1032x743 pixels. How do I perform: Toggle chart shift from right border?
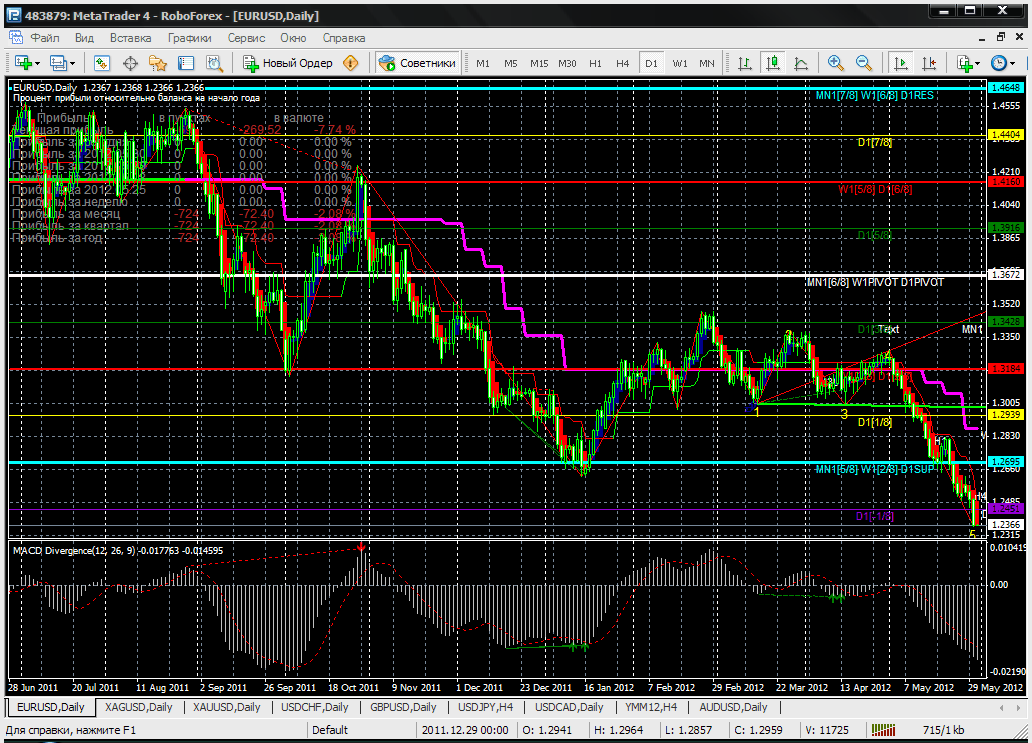pyautogui.click(x=928, y=63)
